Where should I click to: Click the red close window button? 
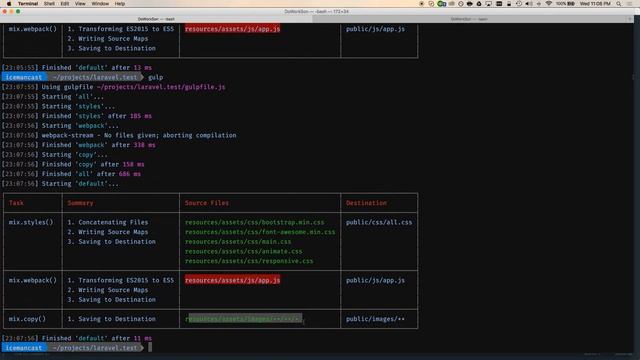click(5, 11)
